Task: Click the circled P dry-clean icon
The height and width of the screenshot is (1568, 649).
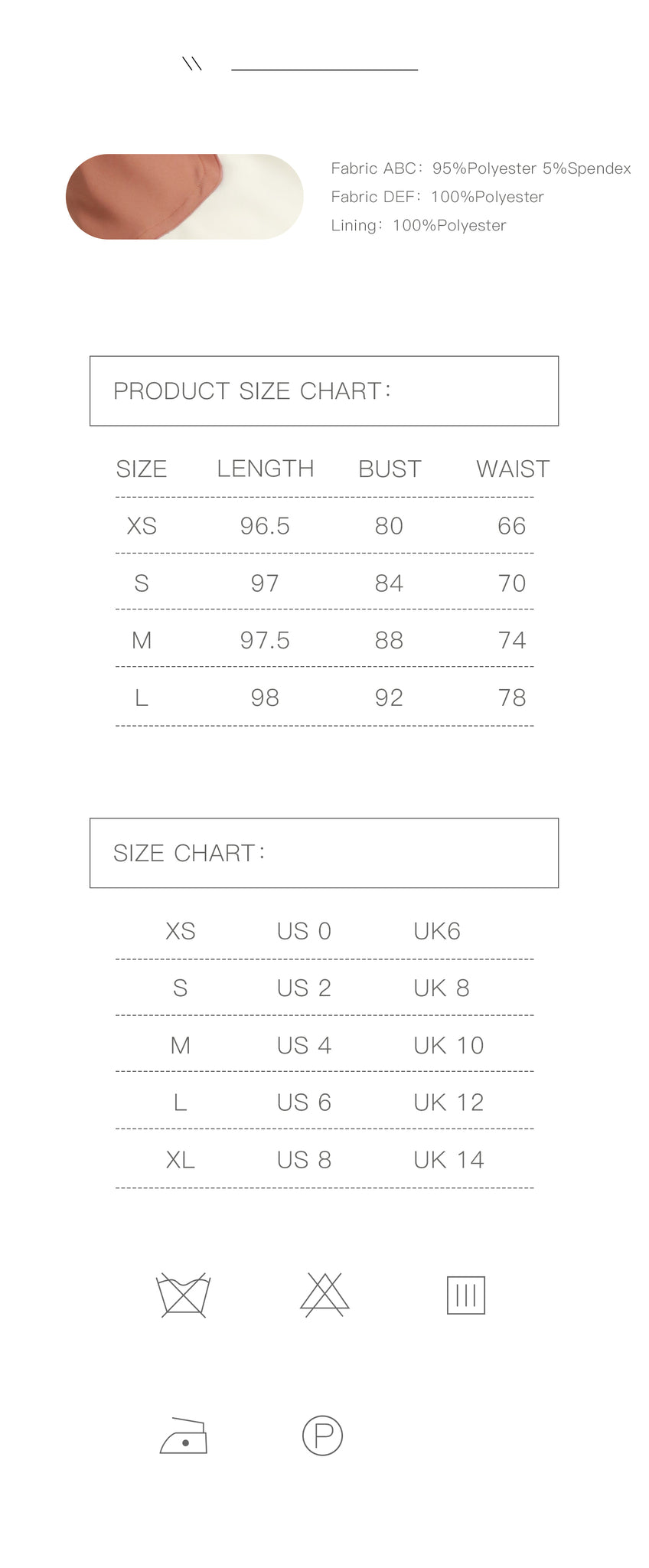Action: point(322,1436)
